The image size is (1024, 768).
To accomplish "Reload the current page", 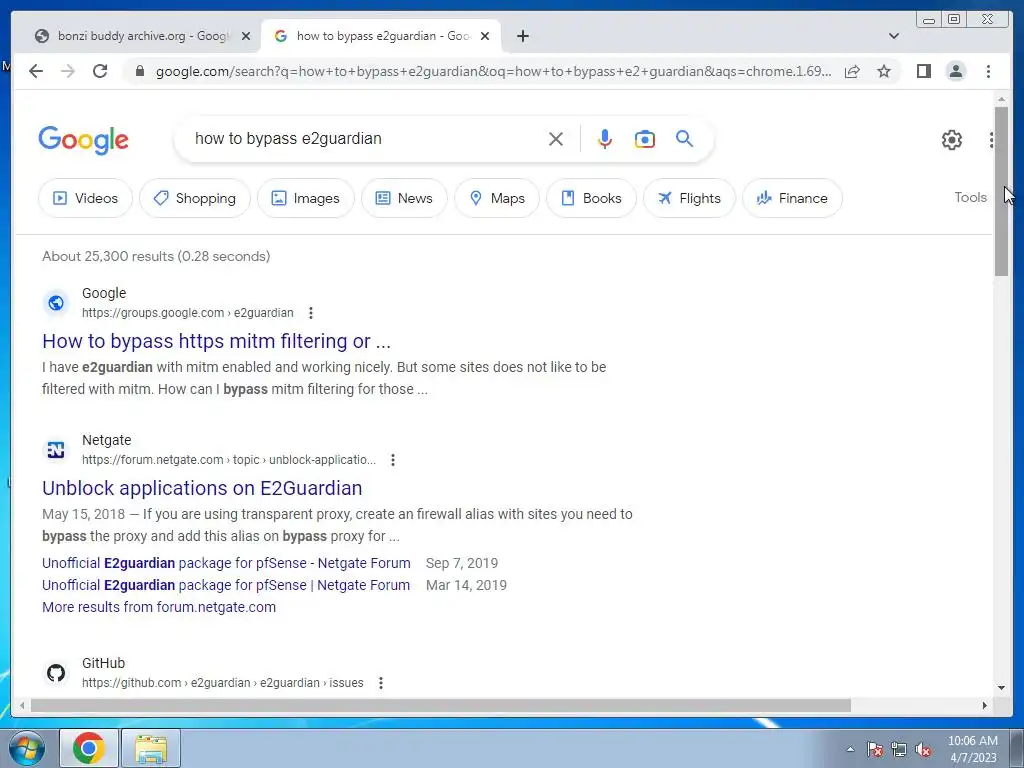I will [100, 71].
